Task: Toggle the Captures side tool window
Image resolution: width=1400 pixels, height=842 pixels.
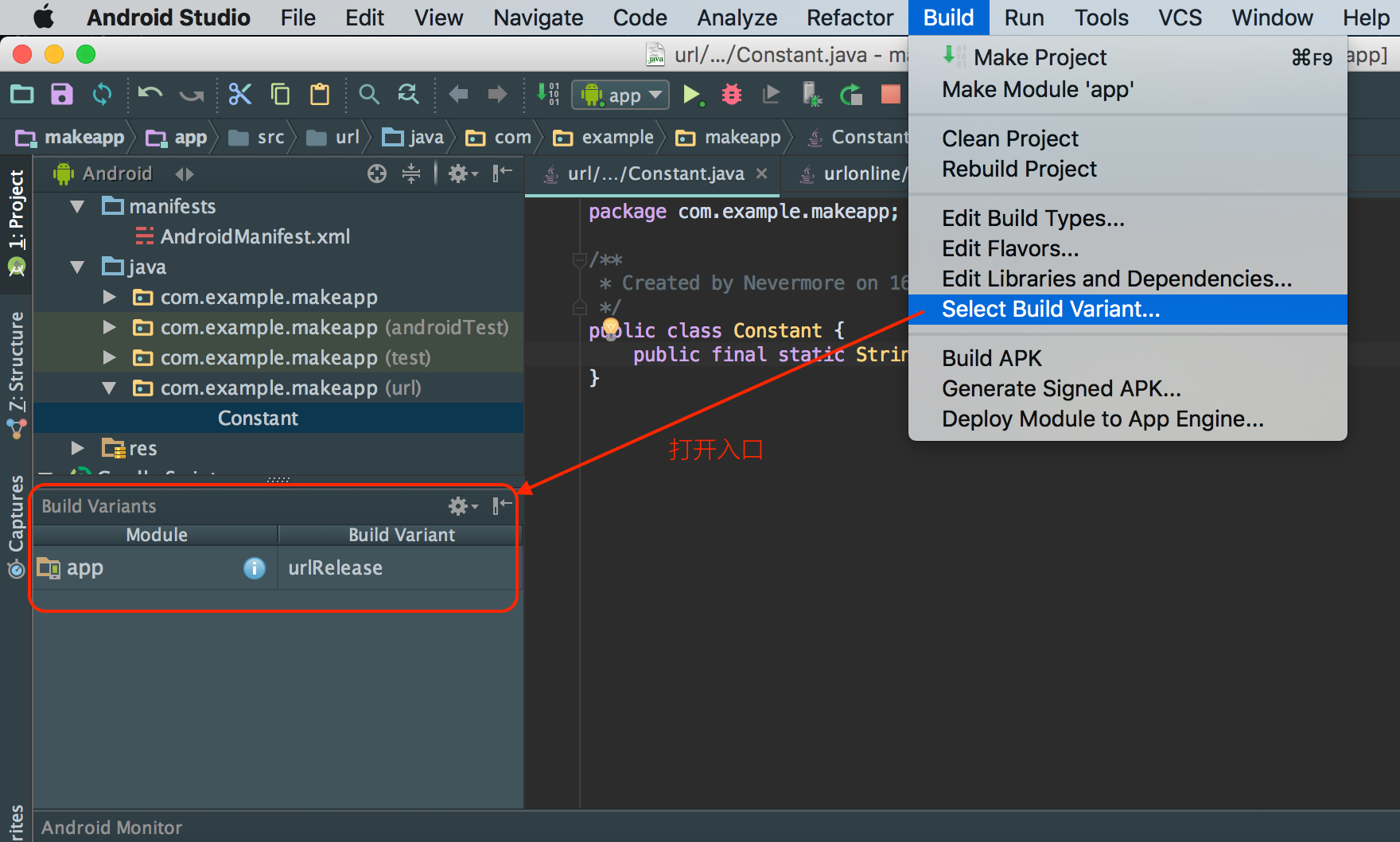Action: point(16,527)
